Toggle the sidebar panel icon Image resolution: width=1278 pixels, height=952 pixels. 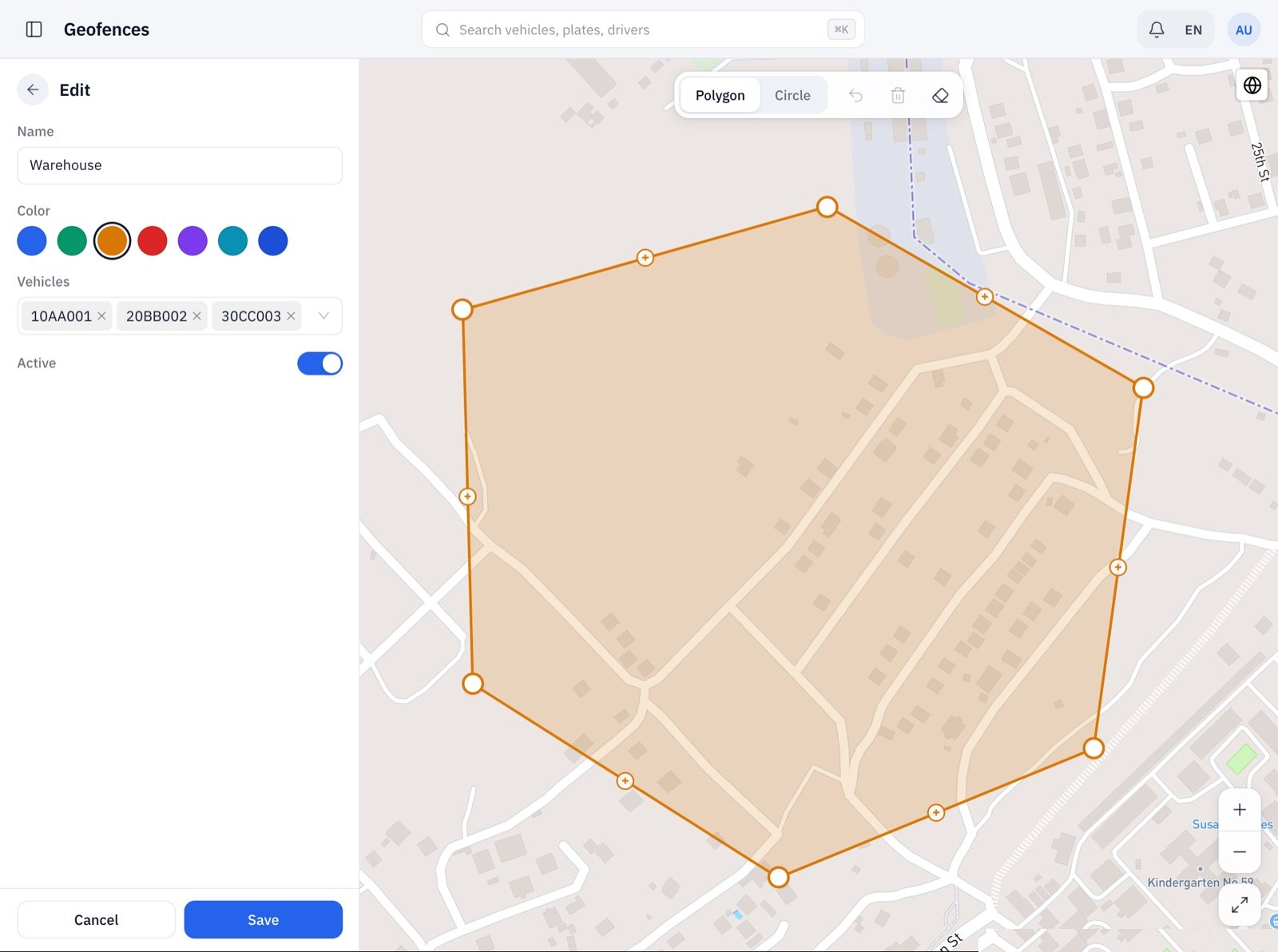tap(34, 30)
